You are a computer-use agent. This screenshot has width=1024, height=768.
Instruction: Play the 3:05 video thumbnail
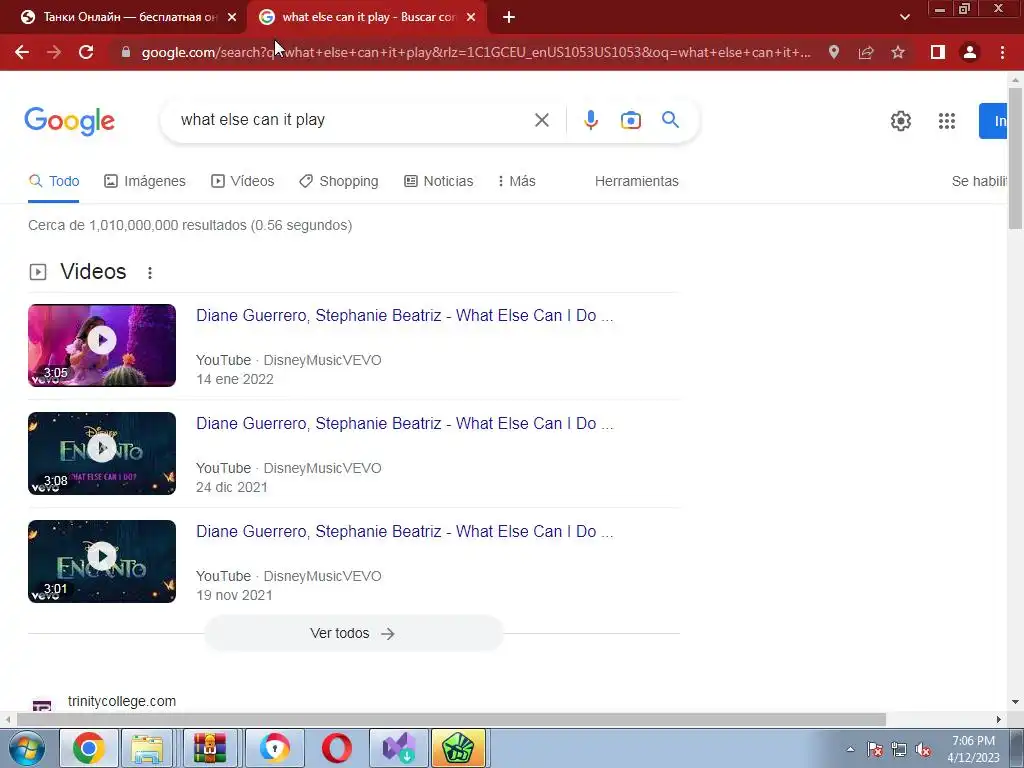click(x=102, y=345)
